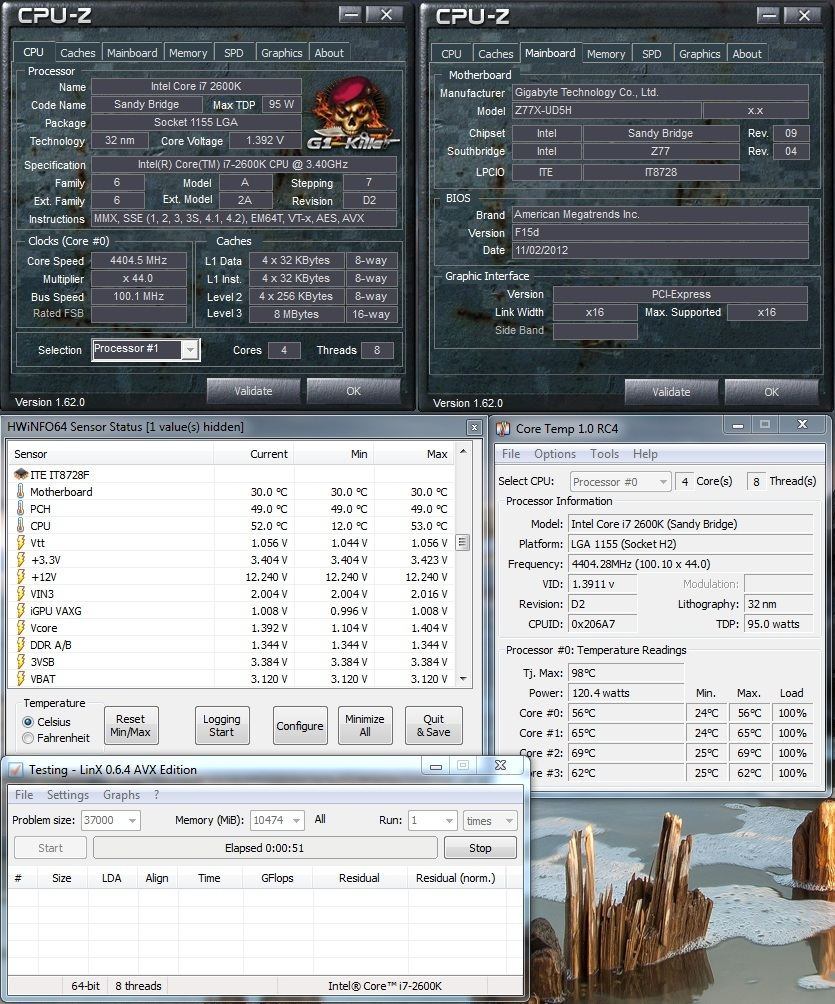835x1004 pixels.
Task: Click the G1-Killer skull logo
Action: (352, 114)
